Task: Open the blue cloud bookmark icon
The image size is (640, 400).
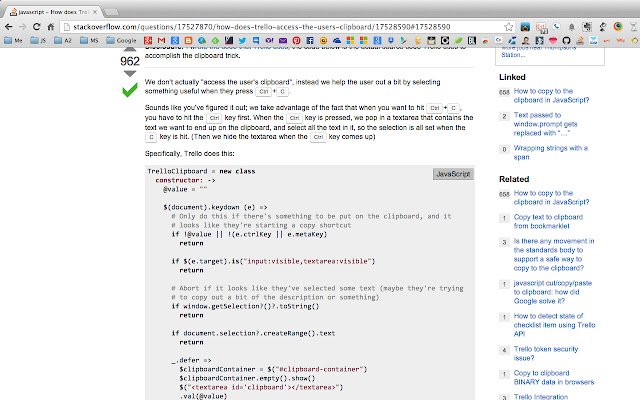Action: (x=337, y=40)
